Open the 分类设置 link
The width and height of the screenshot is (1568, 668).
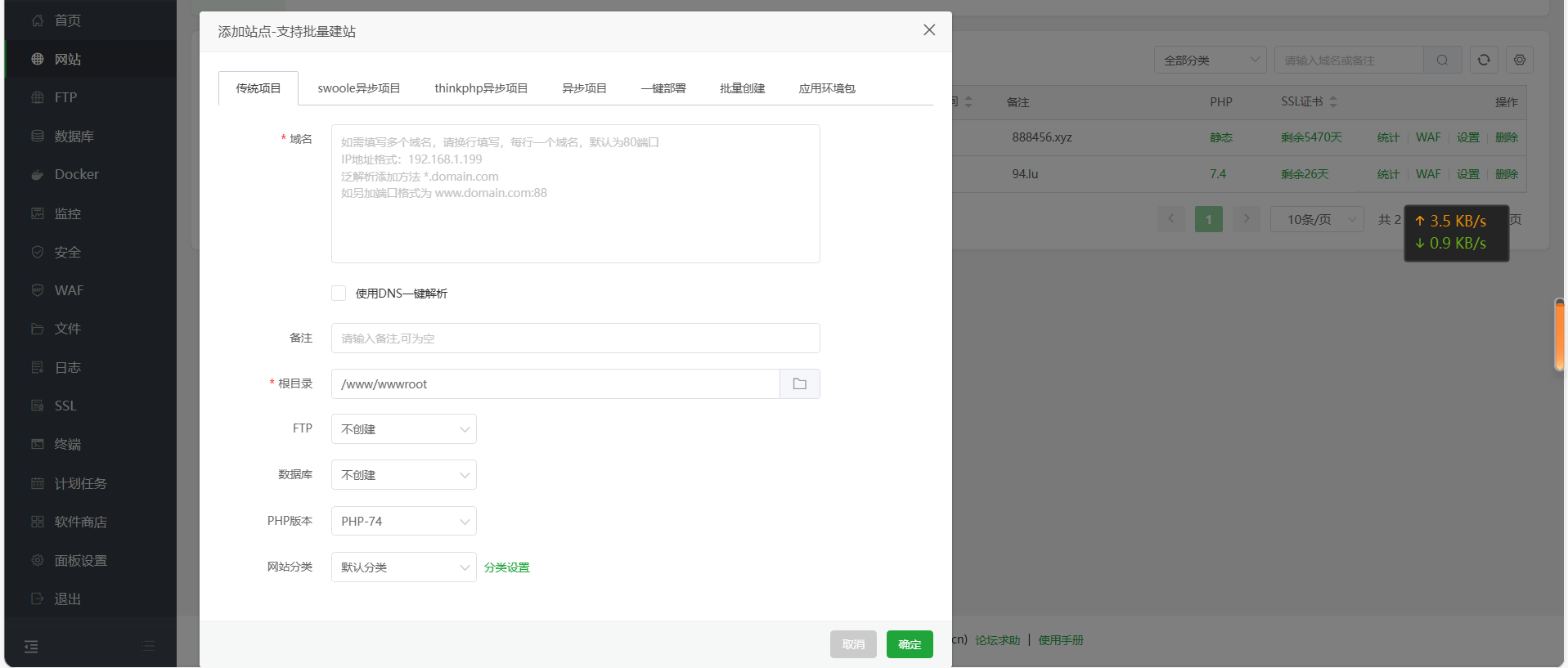(x=506, y=567)
